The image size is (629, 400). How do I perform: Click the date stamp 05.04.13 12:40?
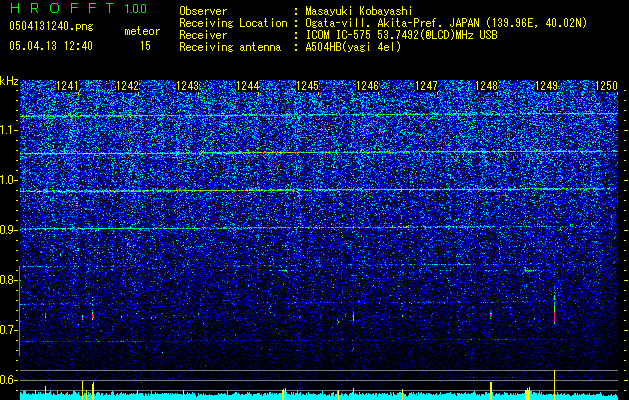(51, 46)
